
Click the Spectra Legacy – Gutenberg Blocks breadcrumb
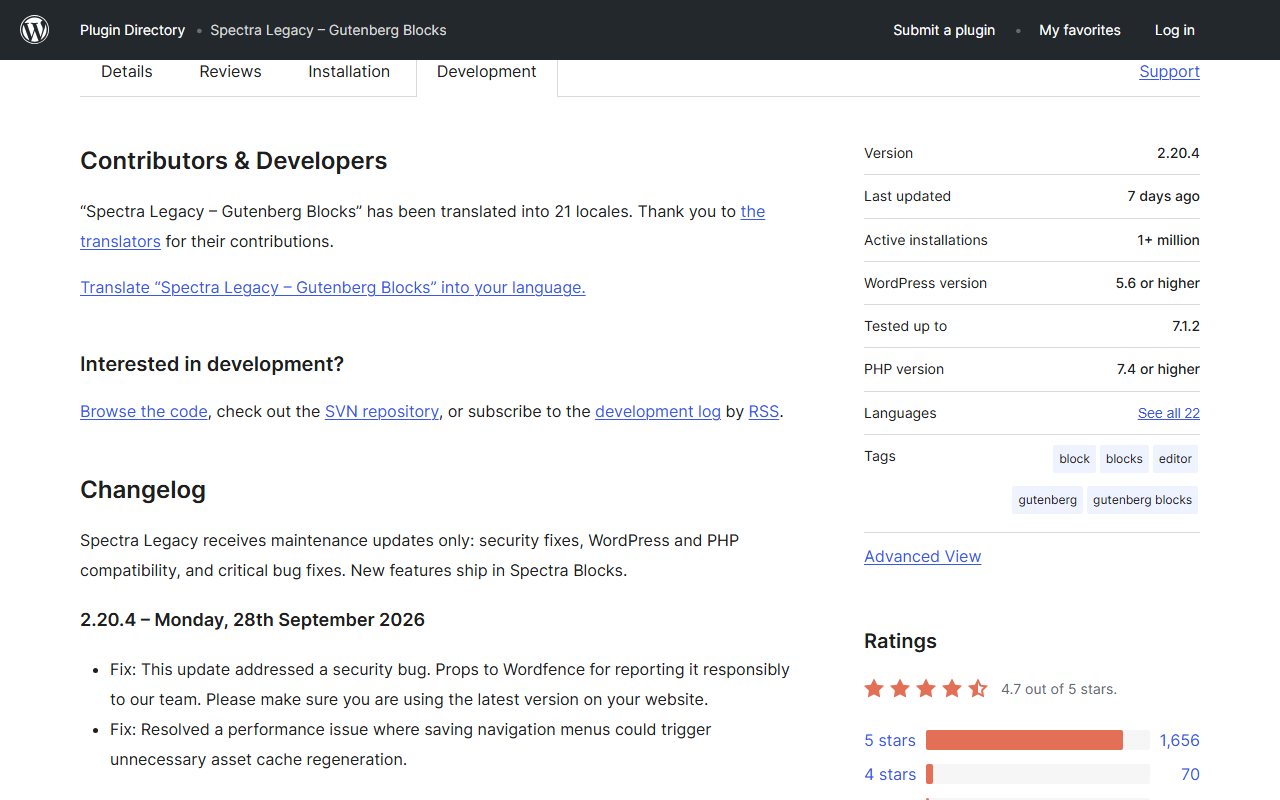[x=328, y=30]
